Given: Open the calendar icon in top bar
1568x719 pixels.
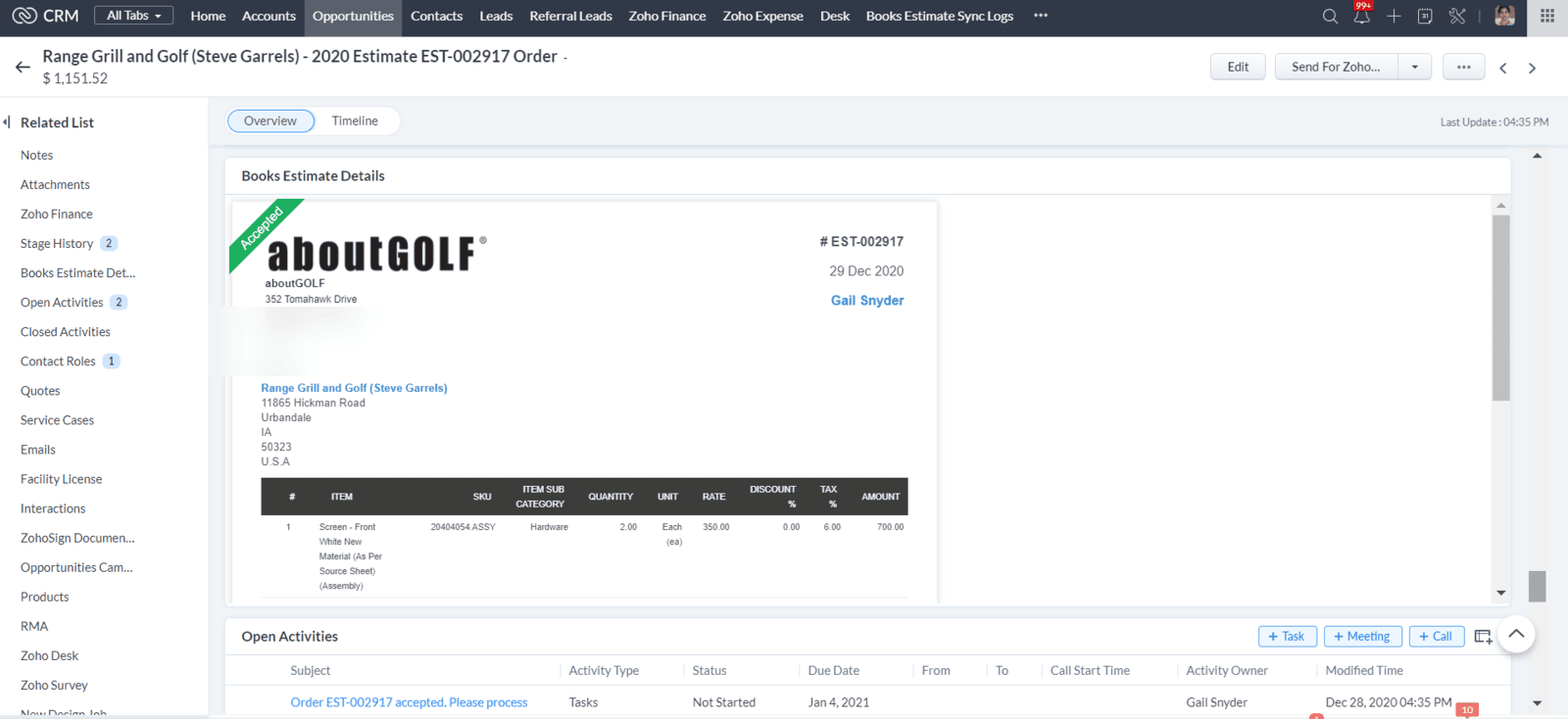Looking at the screenshot, I should pyautogui.click(x=1425, y=16).
